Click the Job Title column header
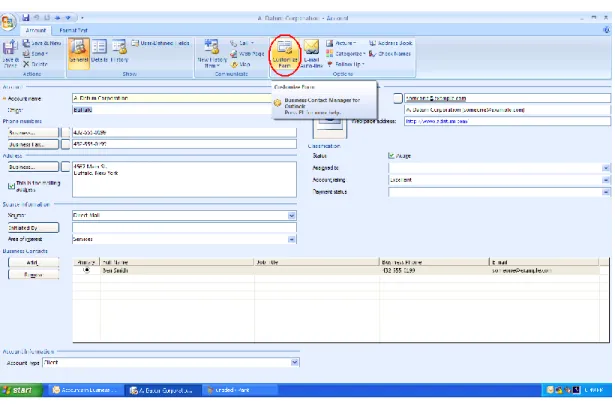This screenshot has width=615, height=404. pyautogui.click(x=317, y=262)
